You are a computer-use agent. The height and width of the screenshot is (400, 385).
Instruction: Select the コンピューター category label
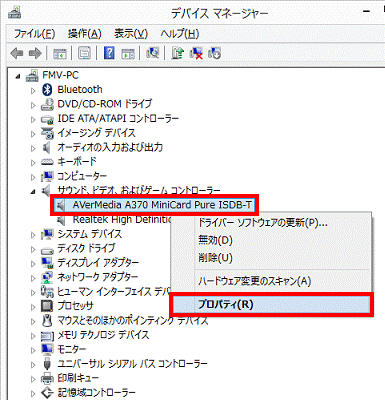point(82,176)
